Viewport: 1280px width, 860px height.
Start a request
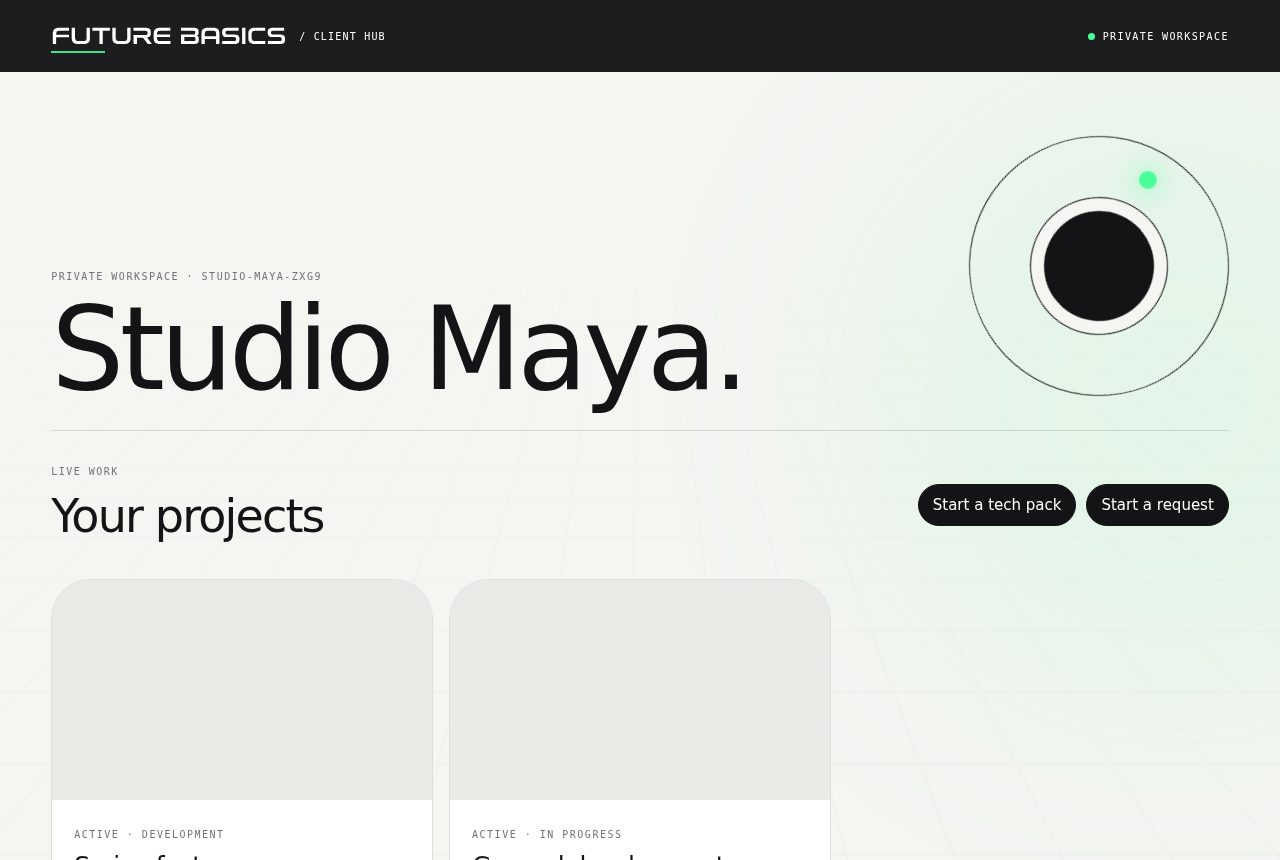(x=1157, y=505)
